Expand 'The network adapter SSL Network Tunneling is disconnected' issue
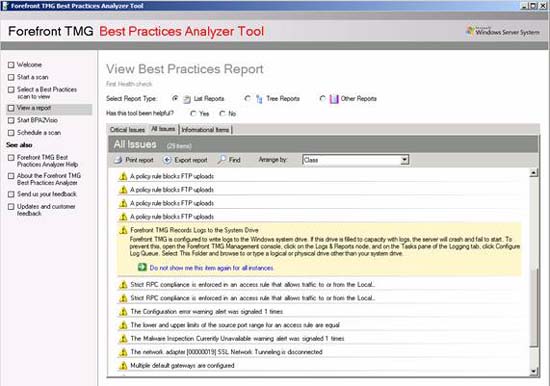This screenshot has height=386, width=550. click(226, 352)
